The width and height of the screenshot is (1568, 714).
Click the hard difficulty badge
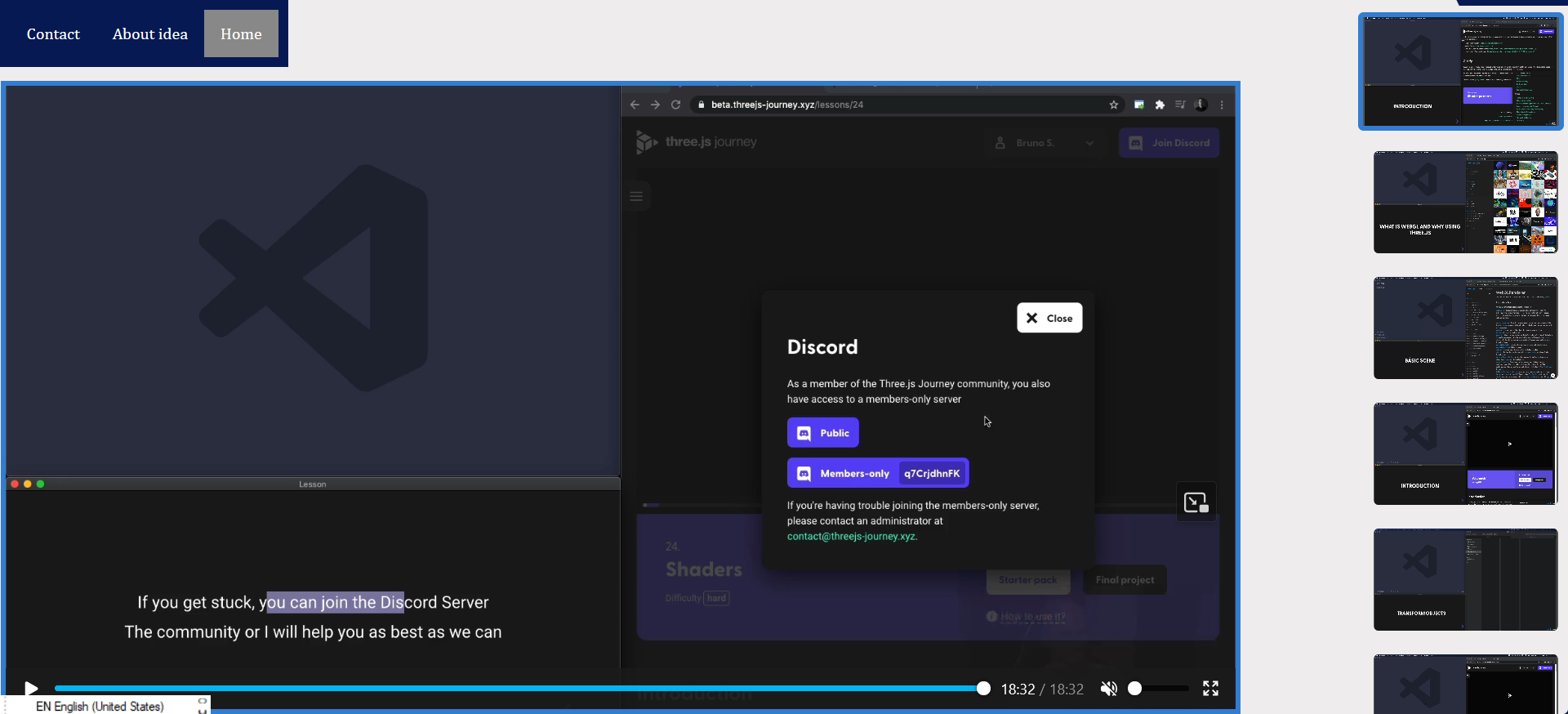click(x=717, y=598)
